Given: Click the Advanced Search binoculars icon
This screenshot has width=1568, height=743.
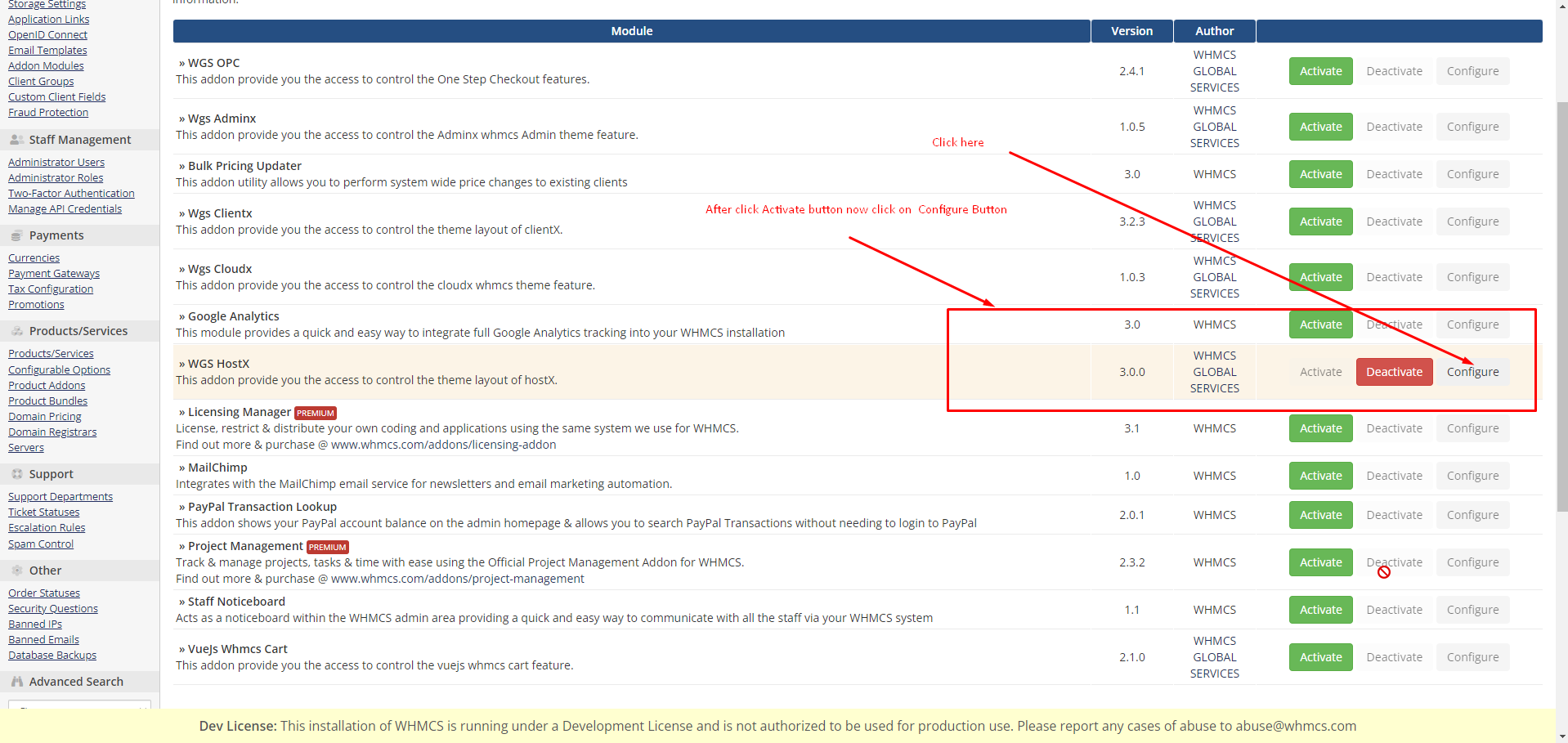Looking at the screenshot, I should (x=16, y=682).
